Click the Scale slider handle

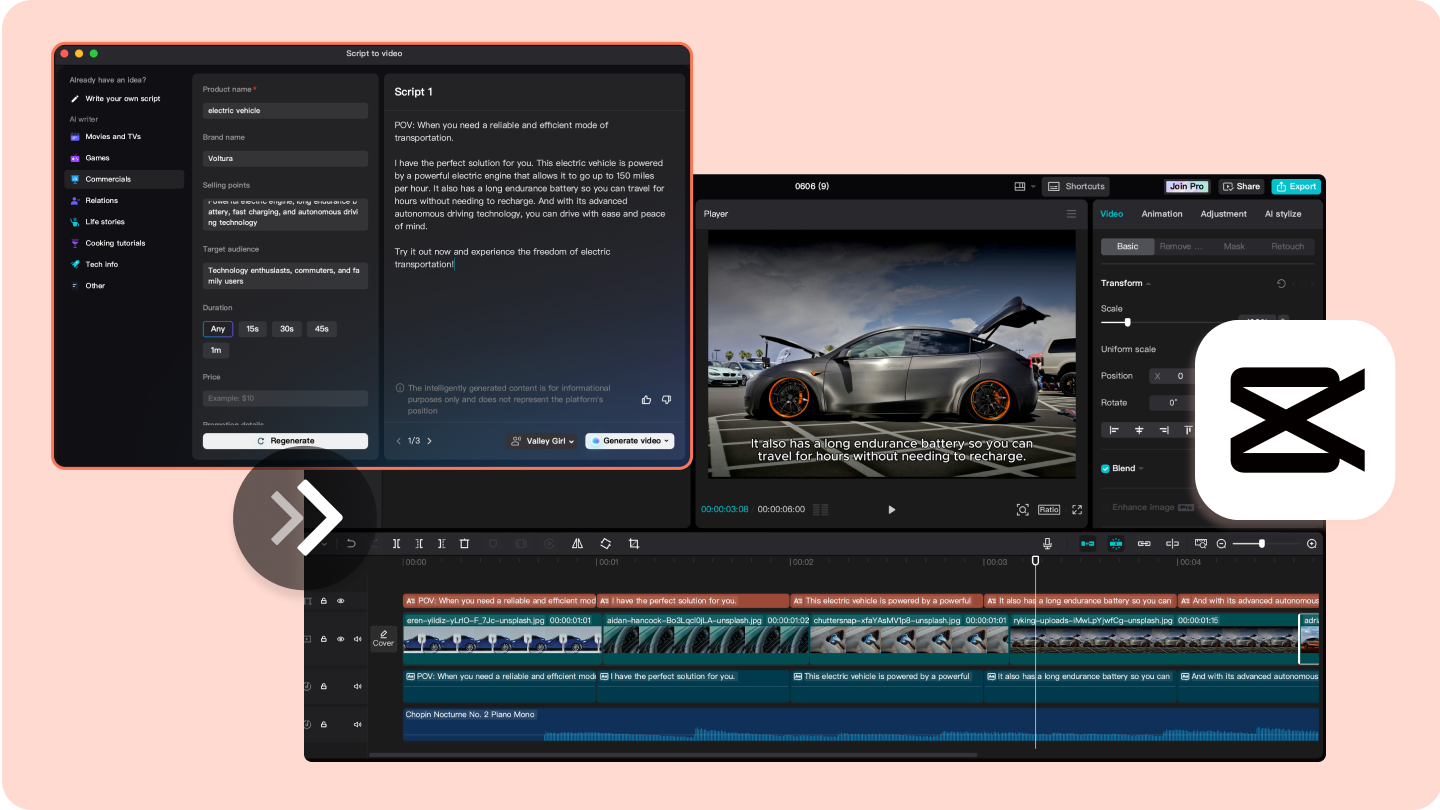(1128, 322)
